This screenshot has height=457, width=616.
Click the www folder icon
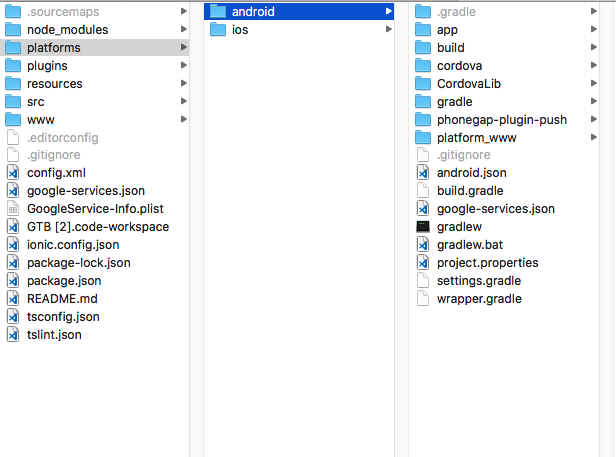click(x=13, y=120)
